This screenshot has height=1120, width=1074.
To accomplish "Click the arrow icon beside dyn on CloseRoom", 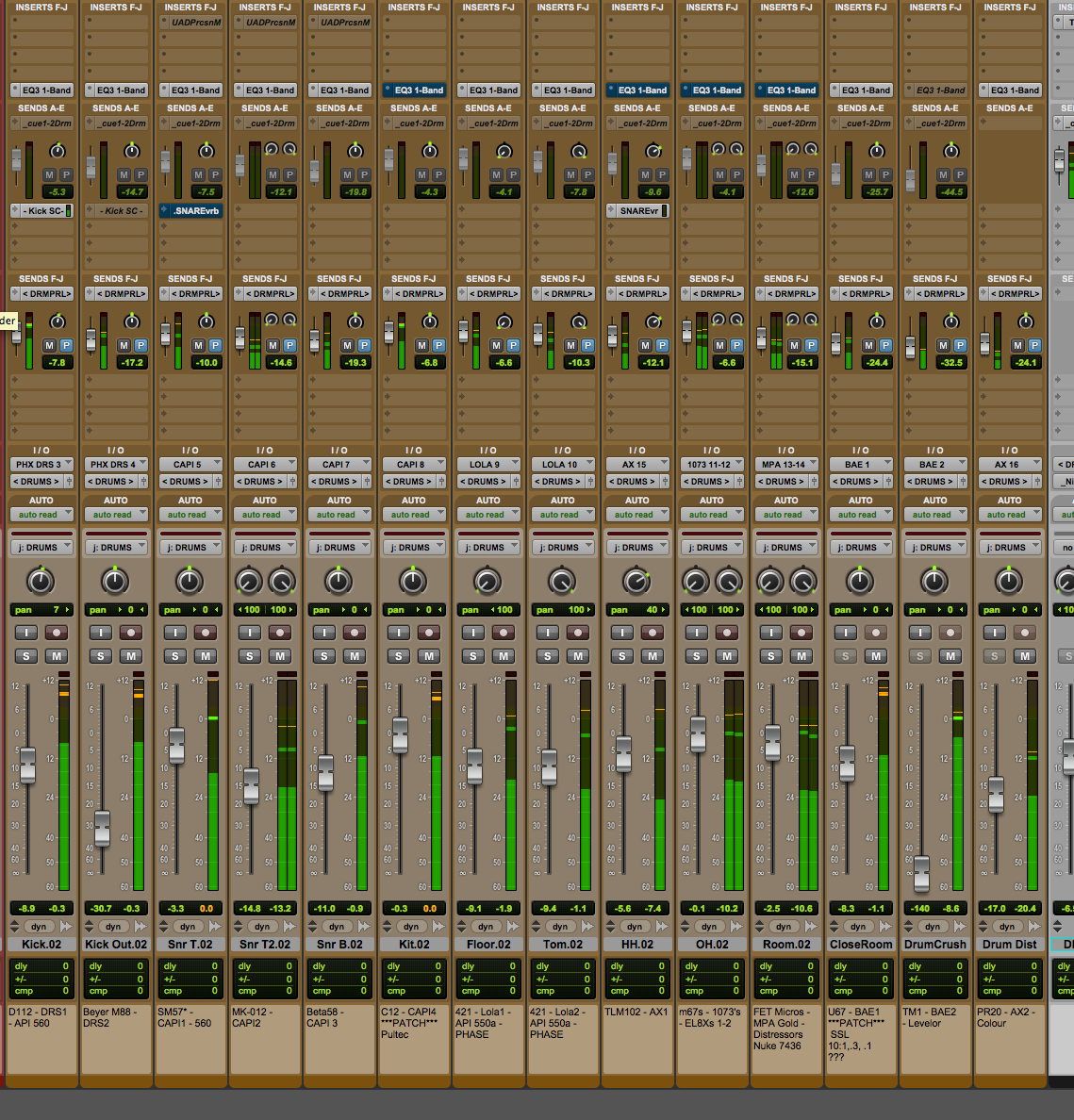I will coord(885,927).
